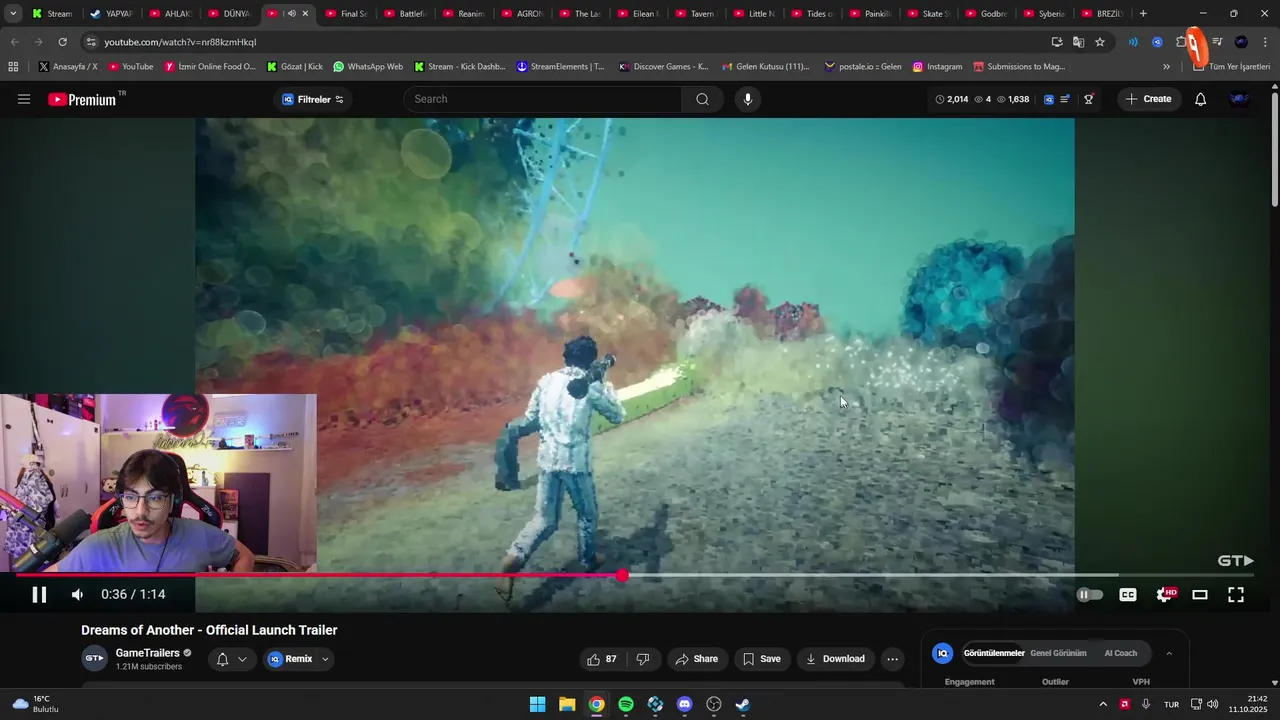Open the account avatar menu

[1240, 99]
